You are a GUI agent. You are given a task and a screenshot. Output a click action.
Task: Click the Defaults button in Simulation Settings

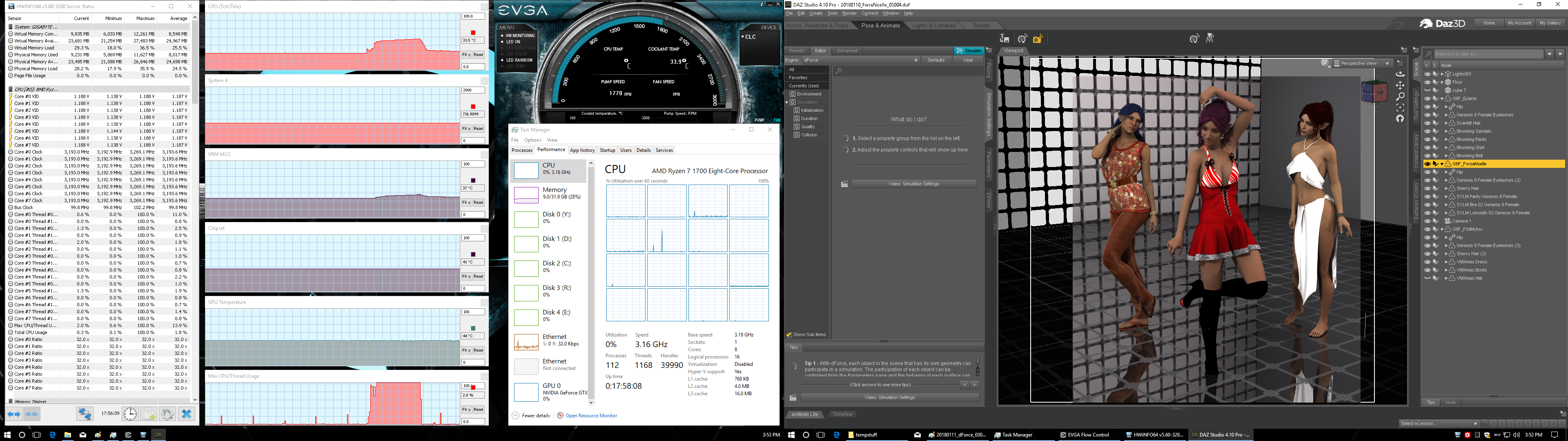pyautogui.click(x=936, y=60)
